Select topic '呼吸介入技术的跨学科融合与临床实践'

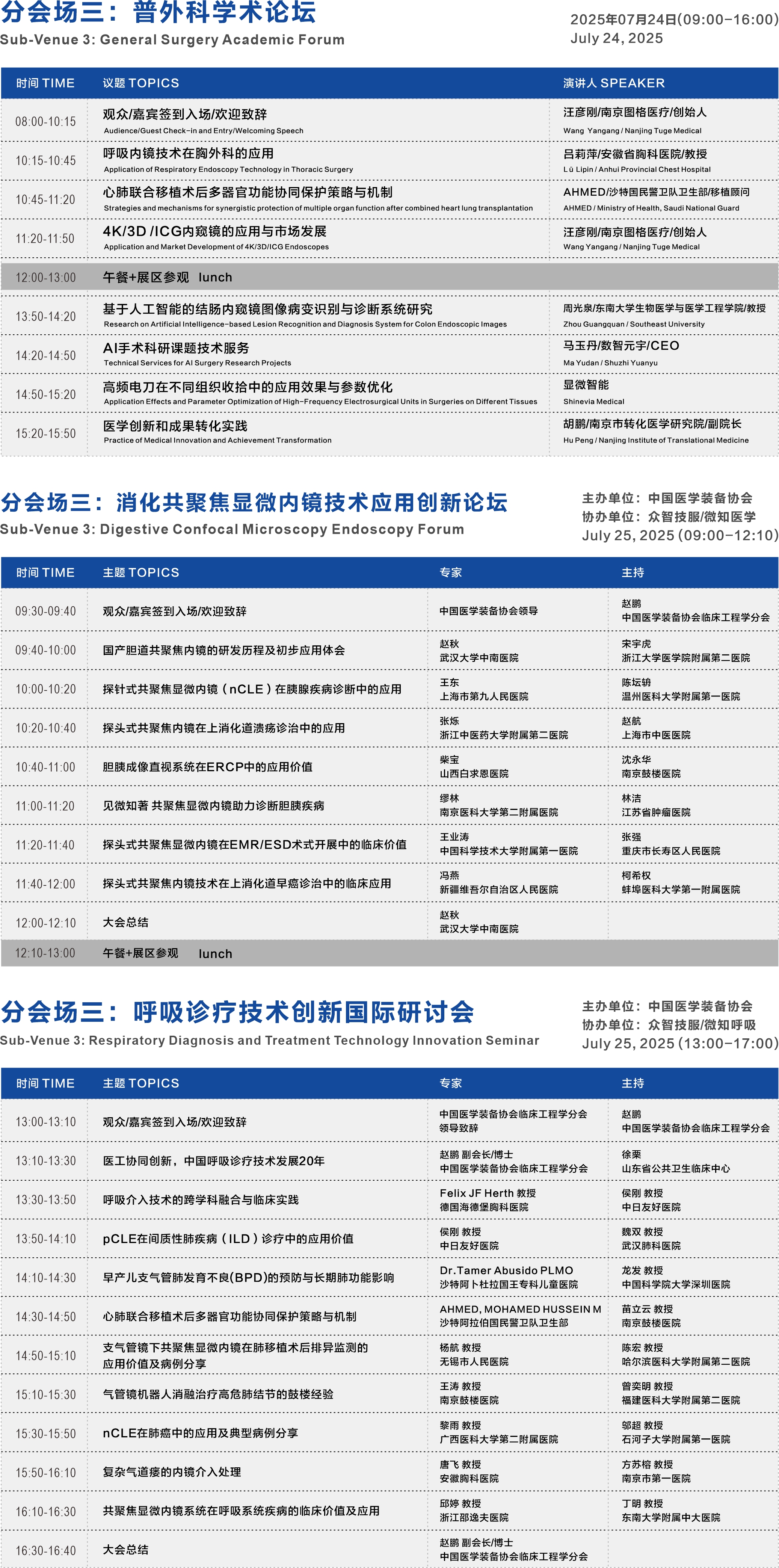point(201,1200)
